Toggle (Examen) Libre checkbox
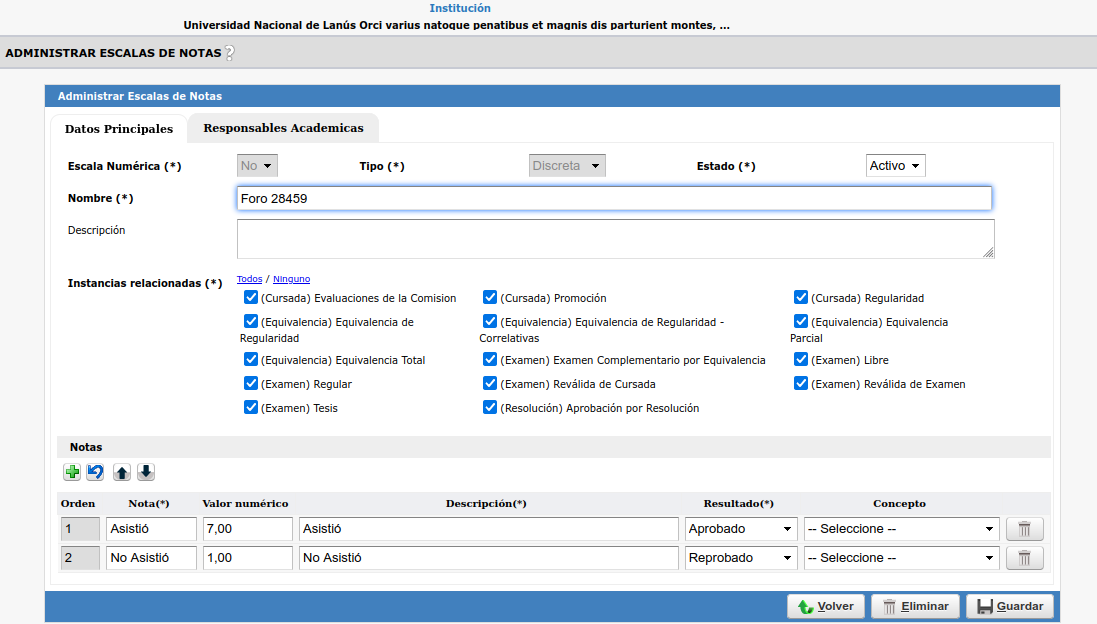1097x624 pixels. pyautogui.click(x=801, y=359)
